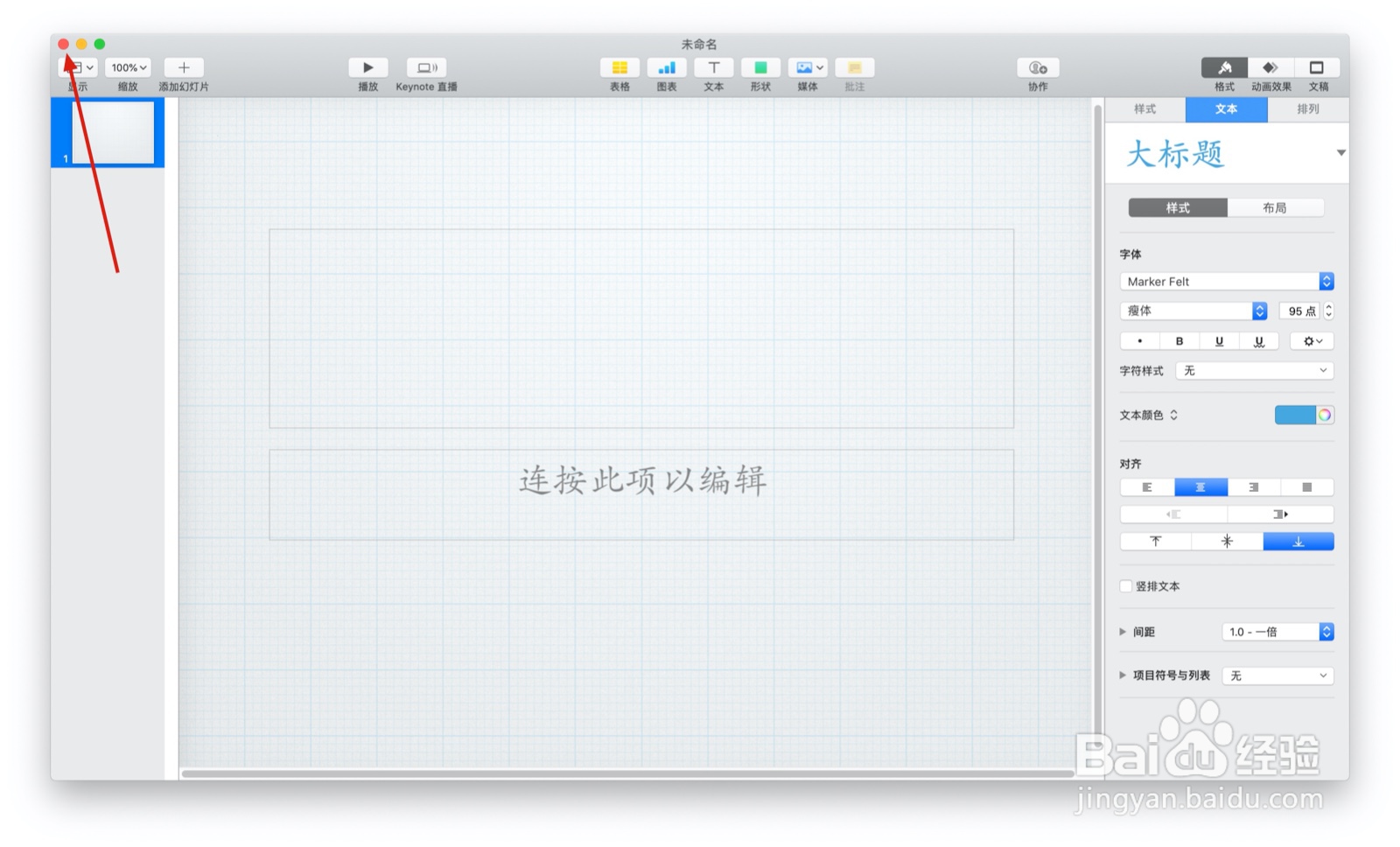Click the text color (文本颜色) type selector
1400x847 pixels.
(x=1150, y=415)
